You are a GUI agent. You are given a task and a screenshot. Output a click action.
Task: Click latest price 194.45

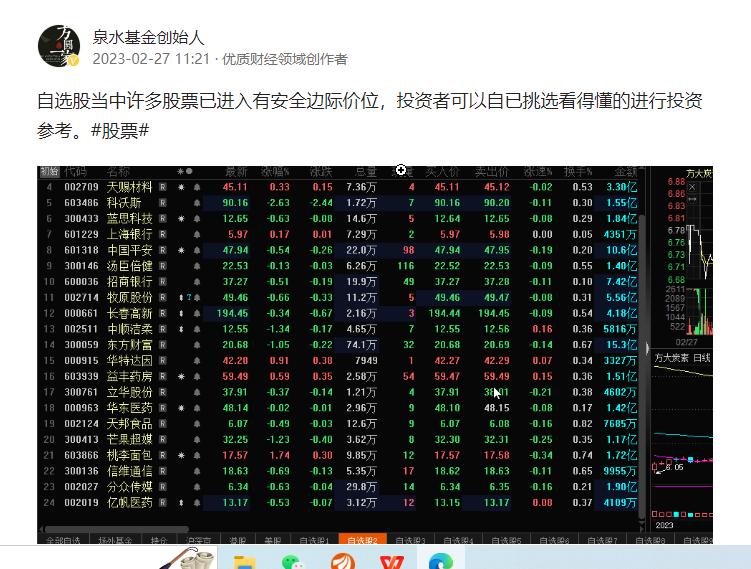point(232,314)
